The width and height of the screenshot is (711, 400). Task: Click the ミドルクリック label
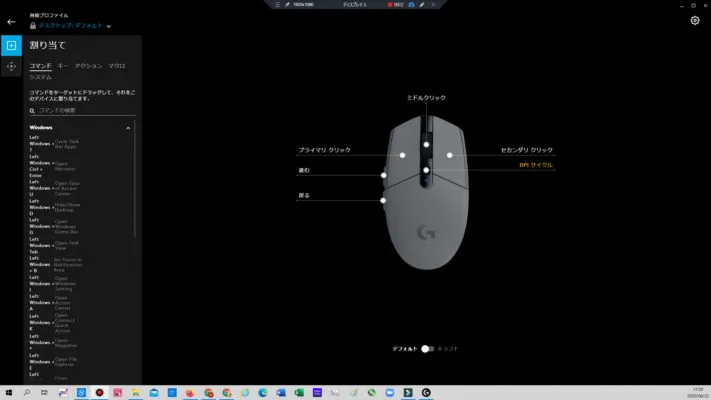point(426,98)
